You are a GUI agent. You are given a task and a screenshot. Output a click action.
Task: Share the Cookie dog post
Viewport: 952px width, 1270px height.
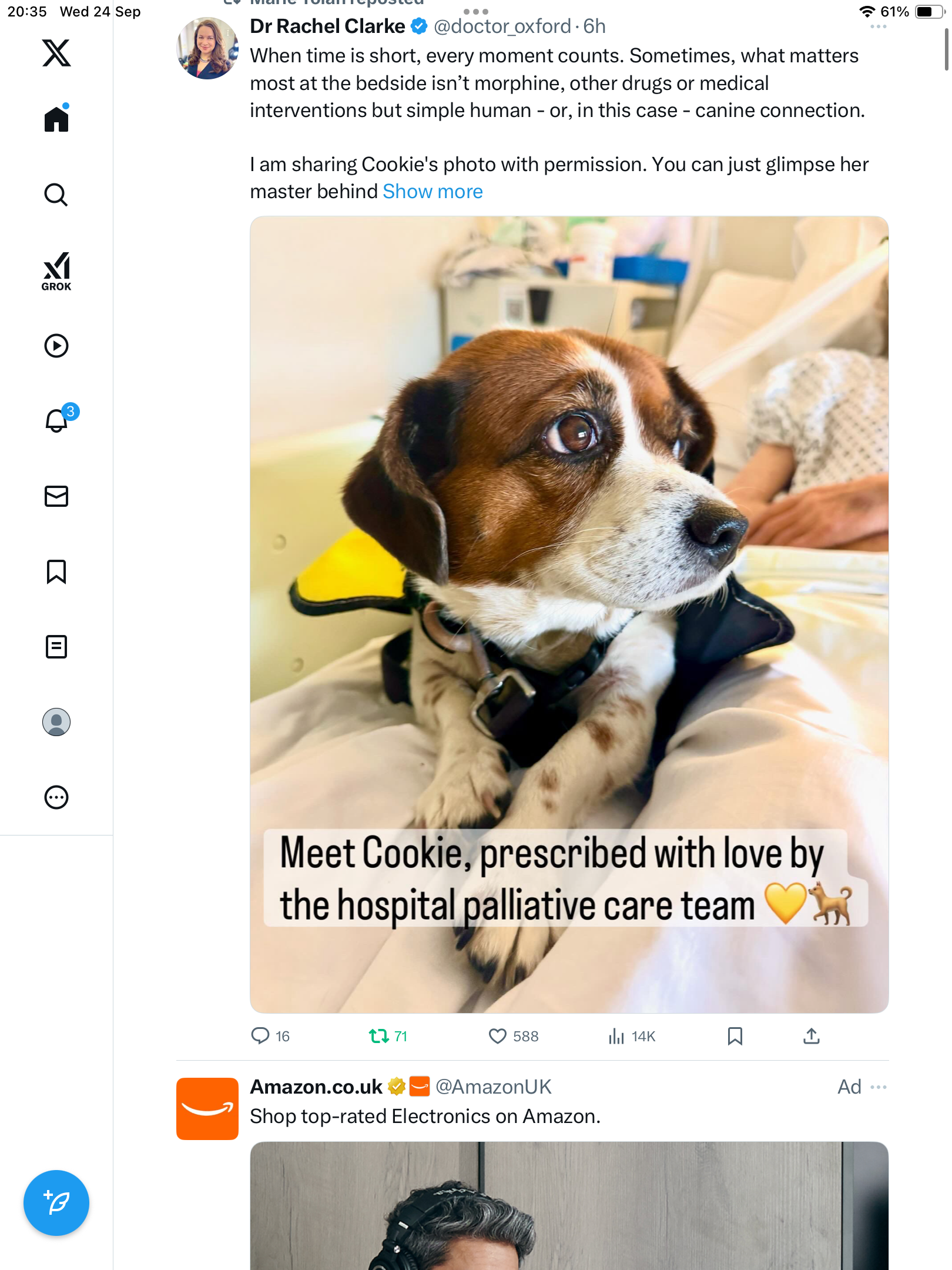(x=811, y=1036)
